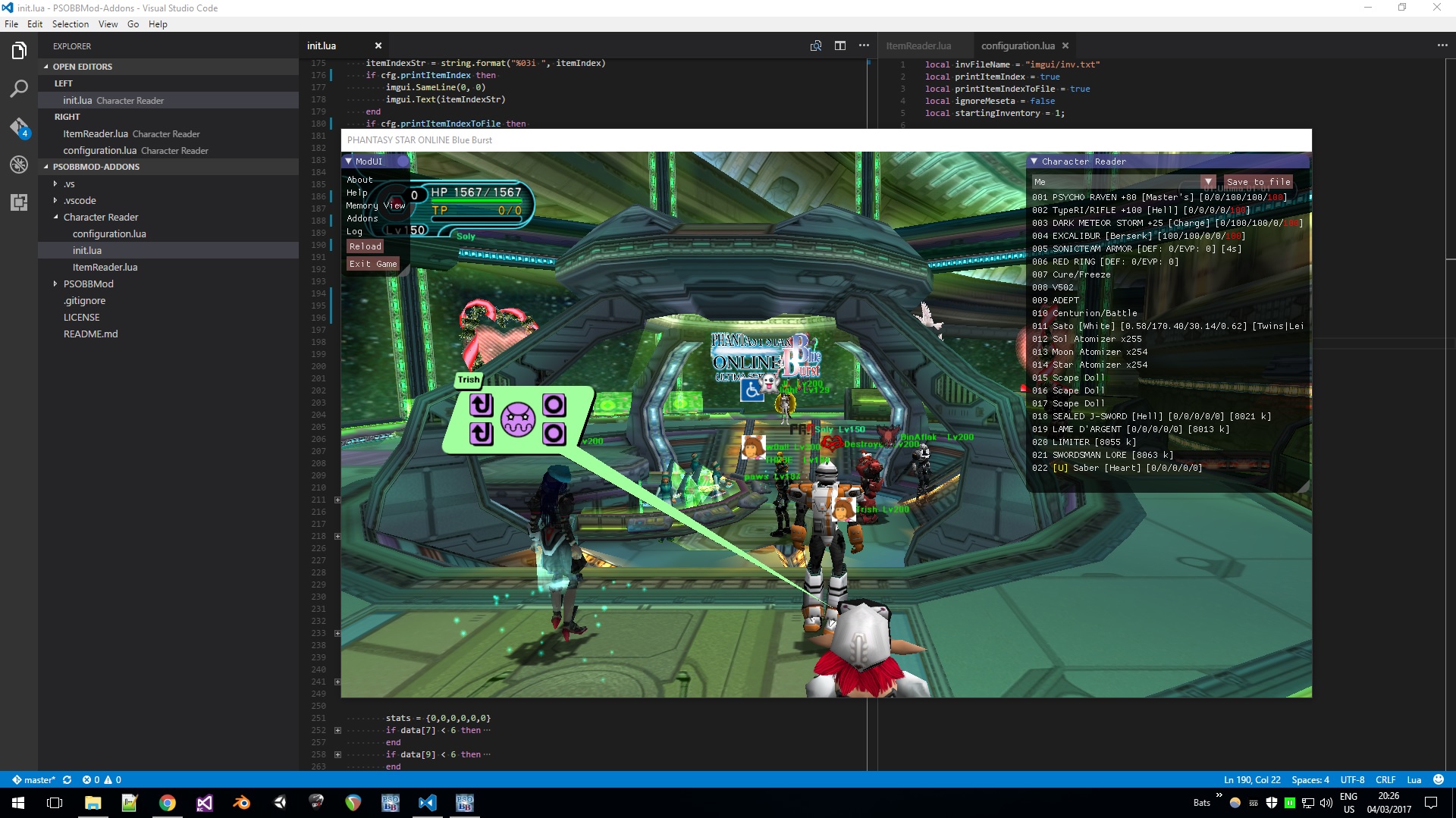Screen dimensions: 1456x818
Task: Click the git sync icon in status bar
Action: [x=67, y=780]
